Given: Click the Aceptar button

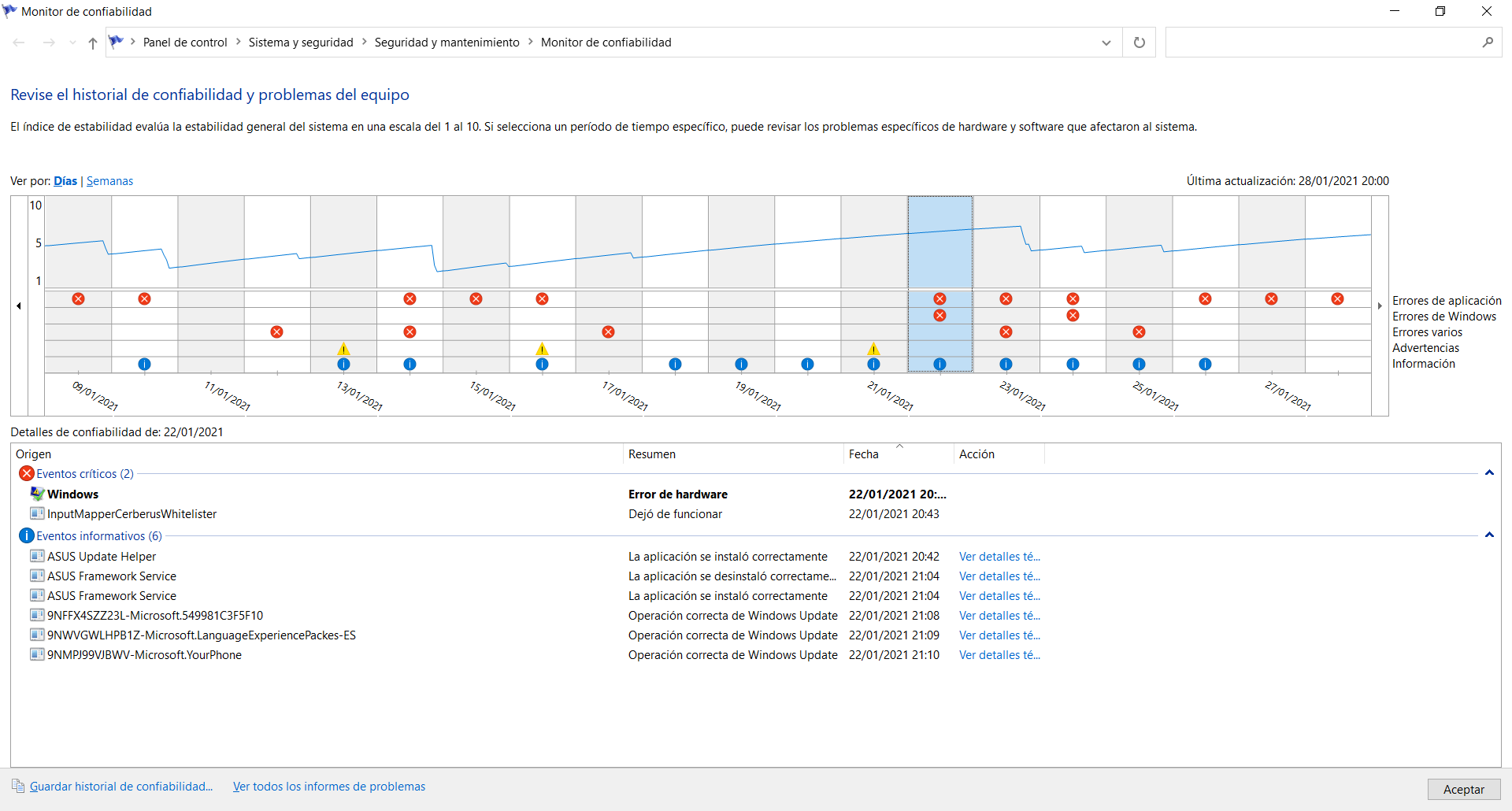Looking at the screenshot, I should pyautogui.click(x=1464, y=790).
